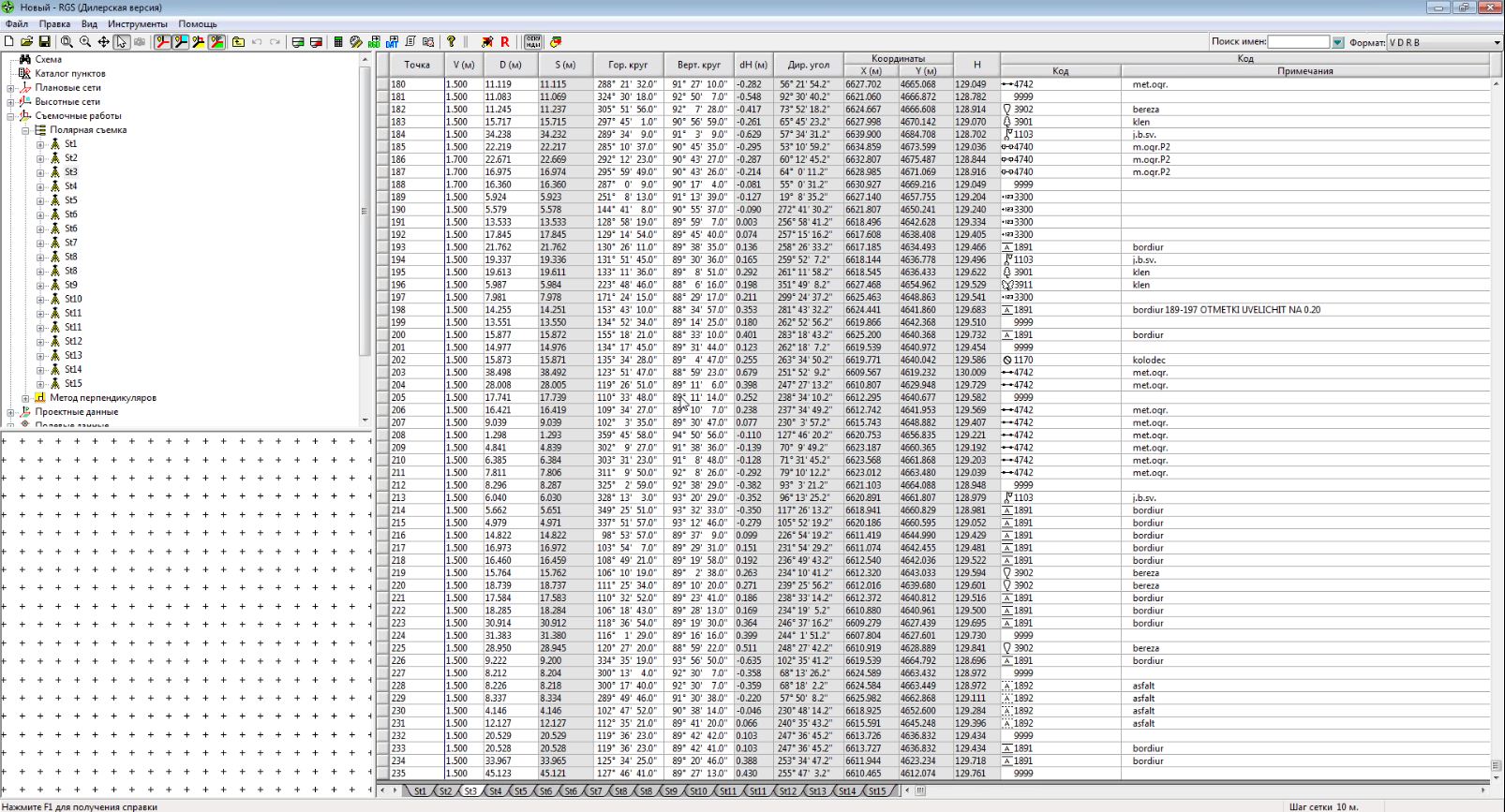Click the DAT export icon

tap(392, 42)
